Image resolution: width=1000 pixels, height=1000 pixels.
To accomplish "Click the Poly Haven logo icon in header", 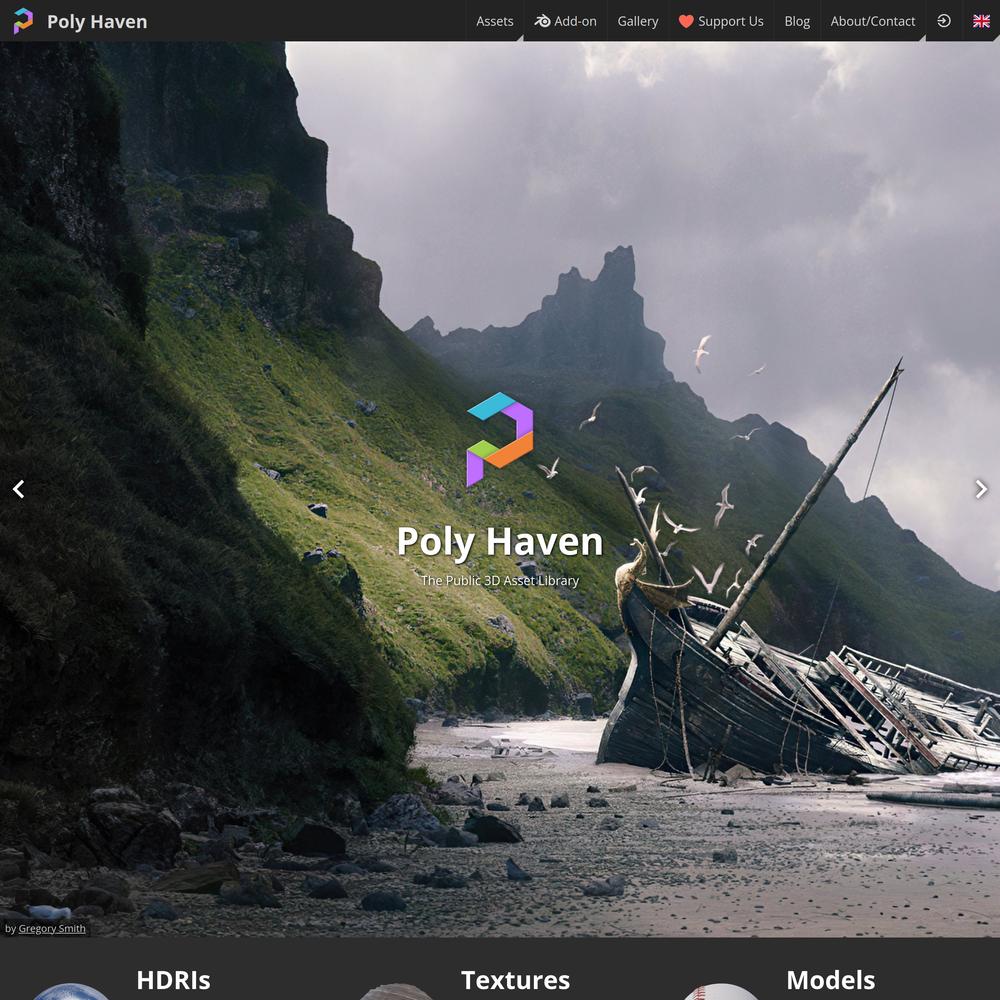I will point(23,21).
